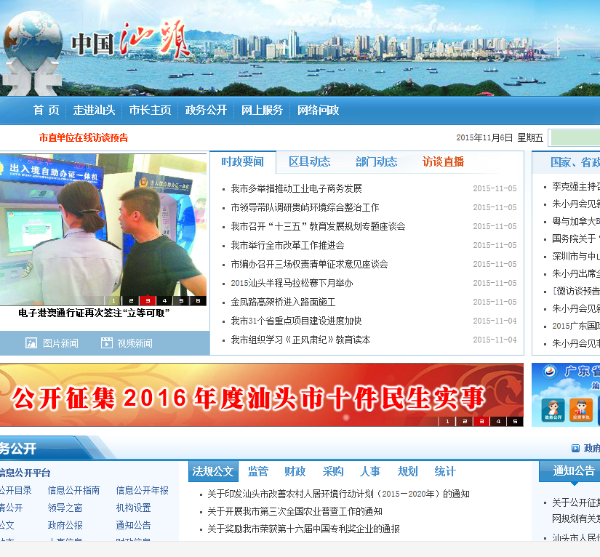This screenshot has height=557, width=600.
Task: Show slide 4 of the news photo carousel
Action: 165,301
